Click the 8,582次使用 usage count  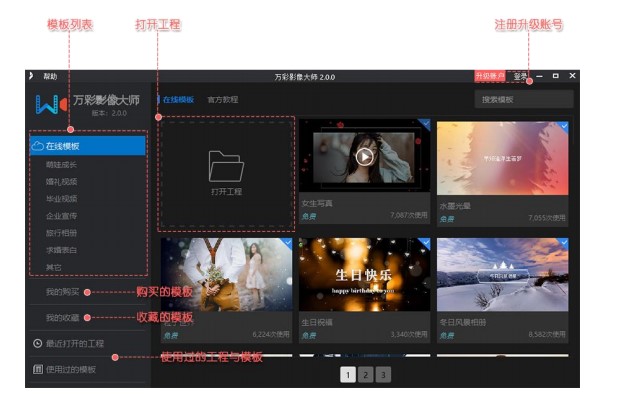pyautogui.click(x=547, y=334)
